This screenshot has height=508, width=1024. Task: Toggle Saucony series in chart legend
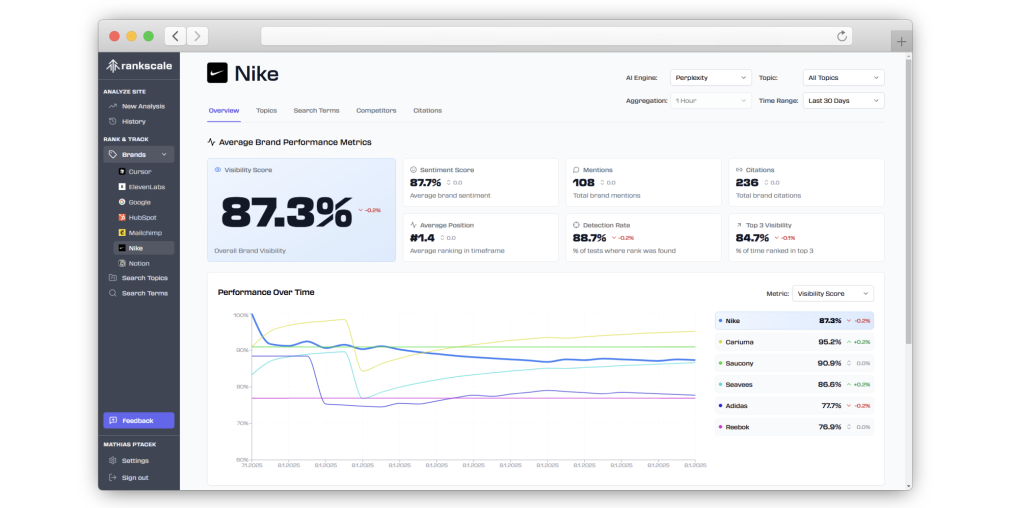(x=794, y=363)
